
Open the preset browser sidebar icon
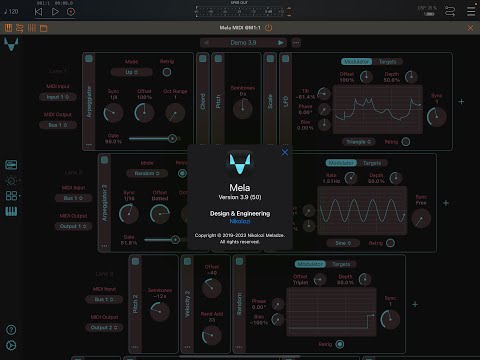pos(11,165)
